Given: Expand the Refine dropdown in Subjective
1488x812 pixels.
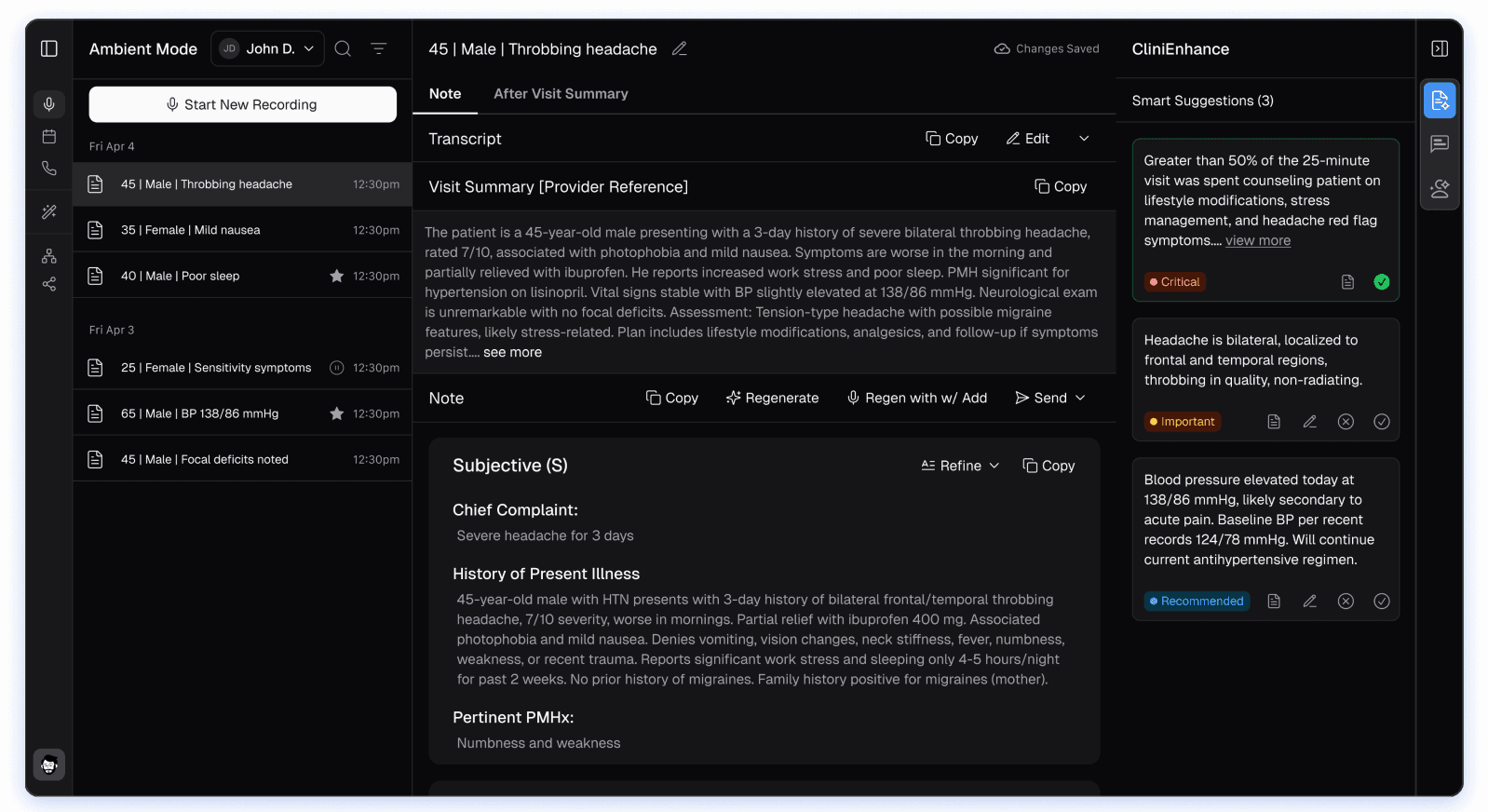Looking at the screenshot, I should 960,466.
